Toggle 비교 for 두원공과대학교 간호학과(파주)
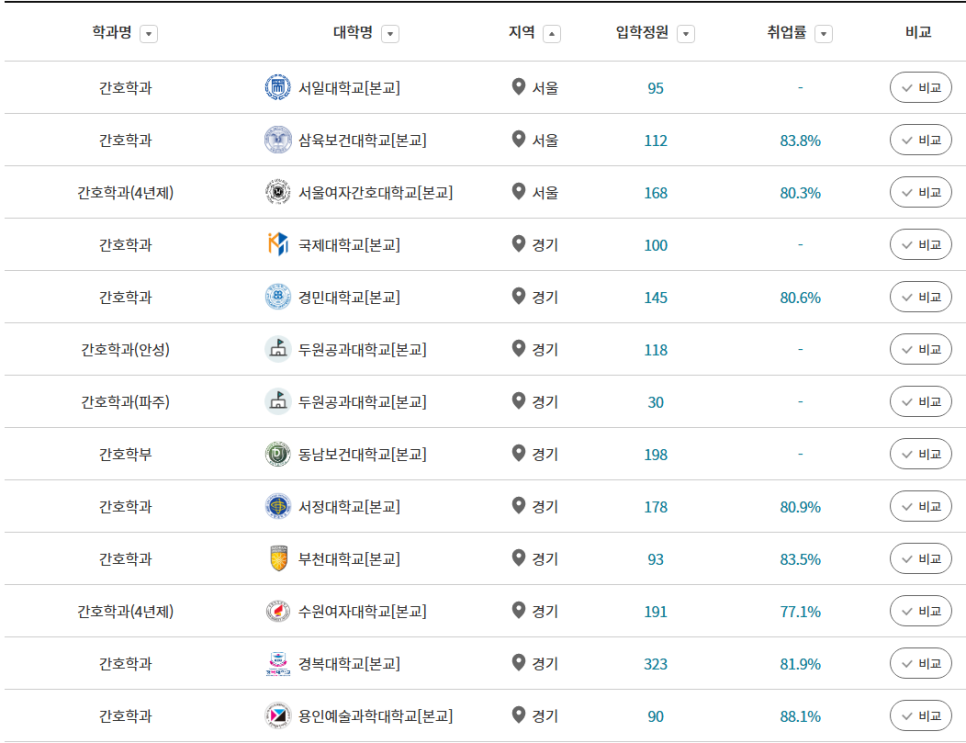Screen dimensions: 966x743 (920, 402)
